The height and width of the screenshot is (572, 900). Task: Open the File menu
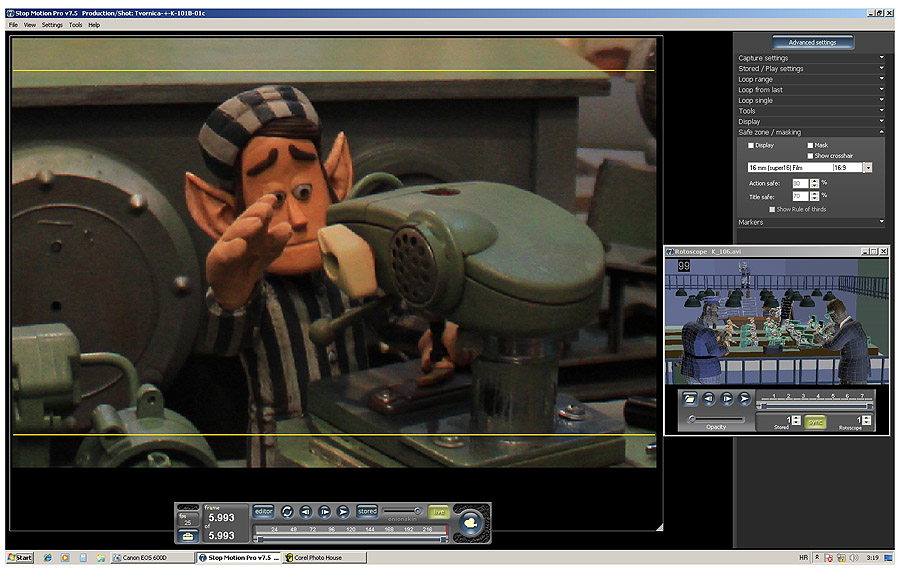(13, 25)
